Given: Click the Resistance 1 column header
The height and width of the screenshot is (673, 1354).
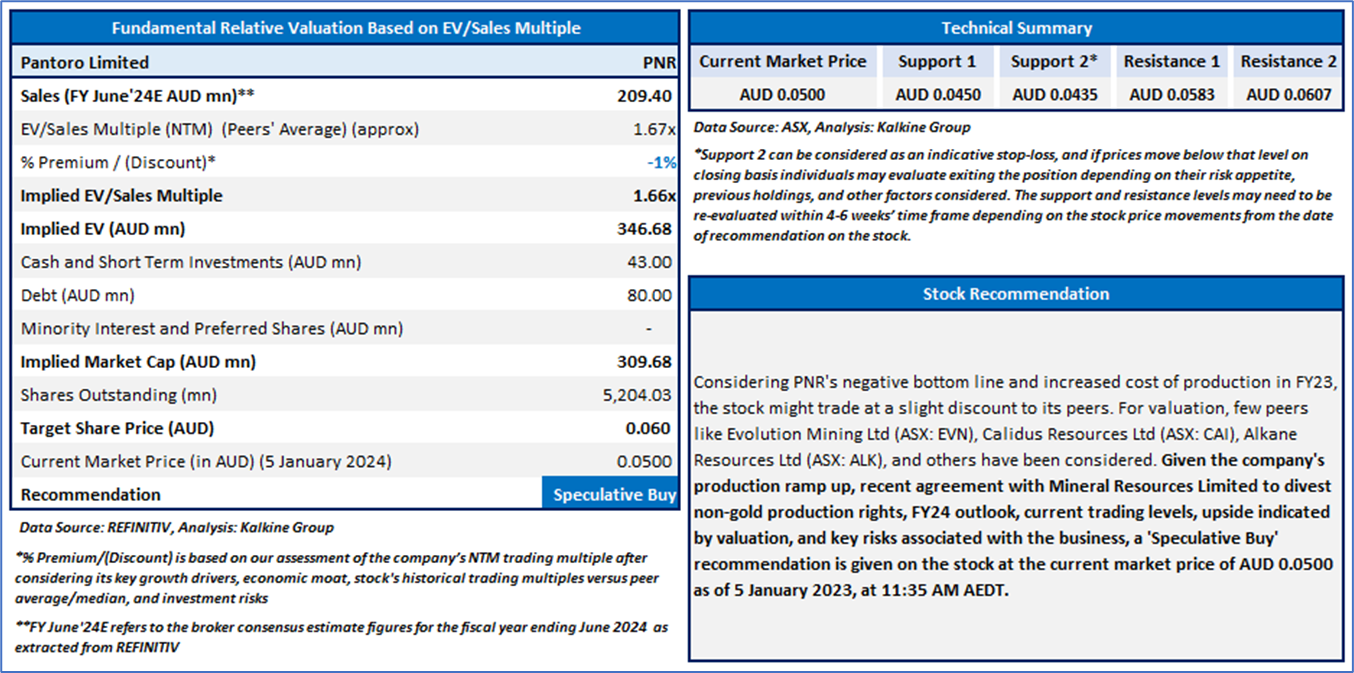Looking at the screenshot, I should point(1171,62).
